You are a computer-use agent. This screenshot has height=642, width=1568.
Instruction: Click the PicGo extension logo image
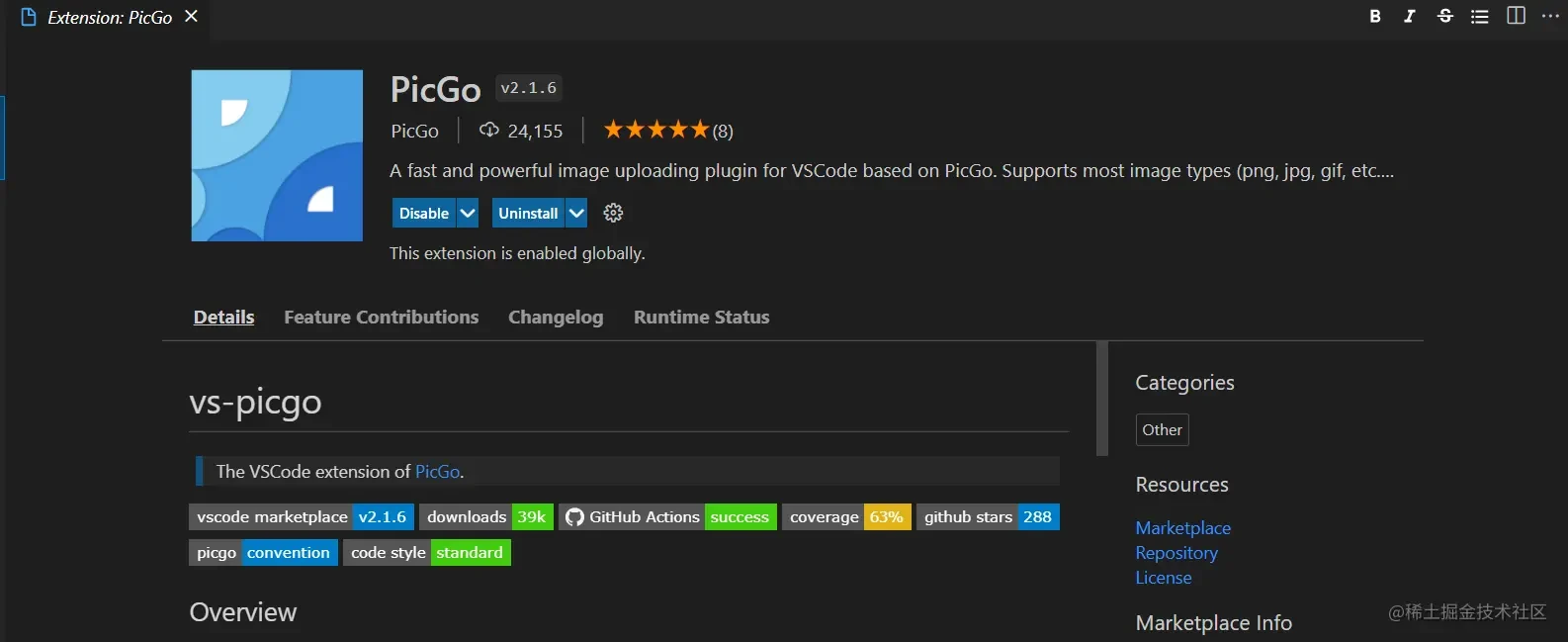pos(277,155)
